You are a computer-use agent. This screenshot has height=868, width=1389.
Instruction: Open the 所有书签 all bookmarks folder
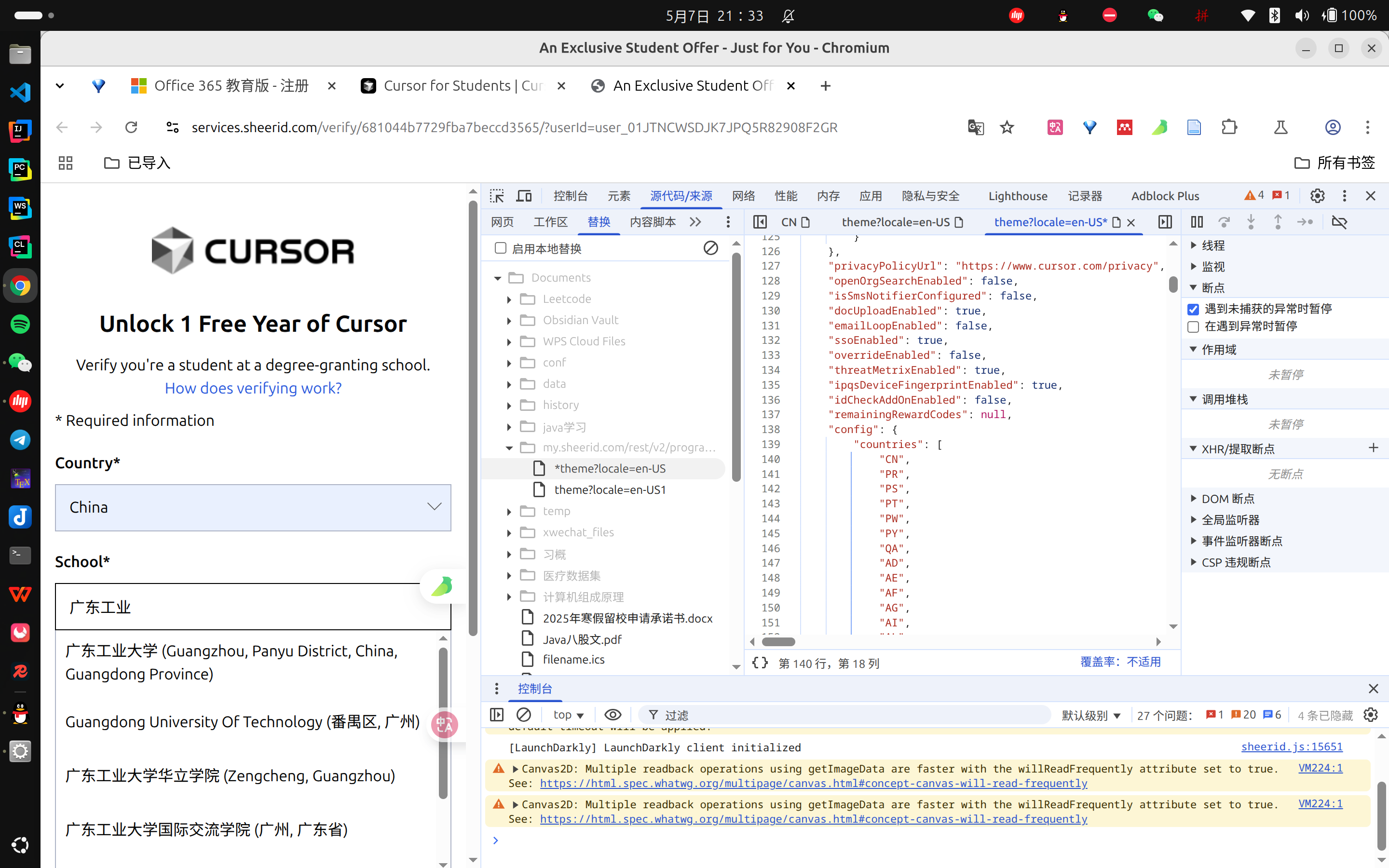(x=1335, y=163)
